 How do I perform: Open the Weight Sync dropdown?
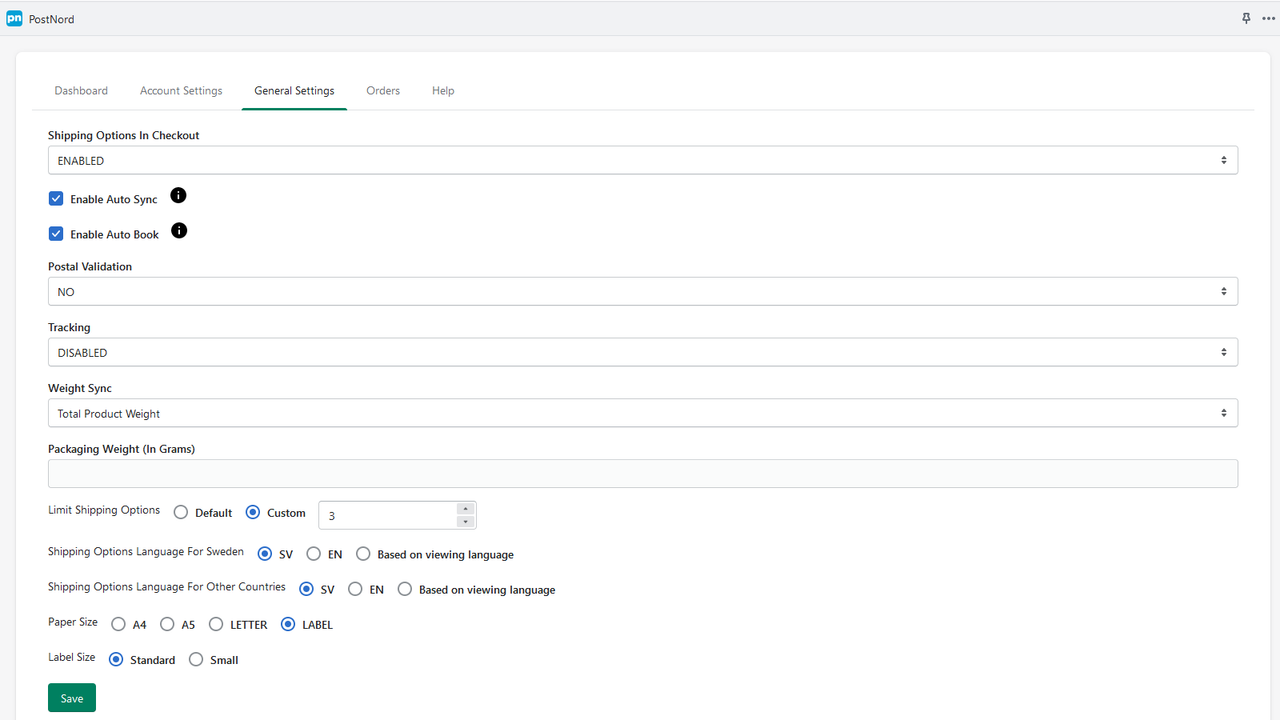coord(643,412)
